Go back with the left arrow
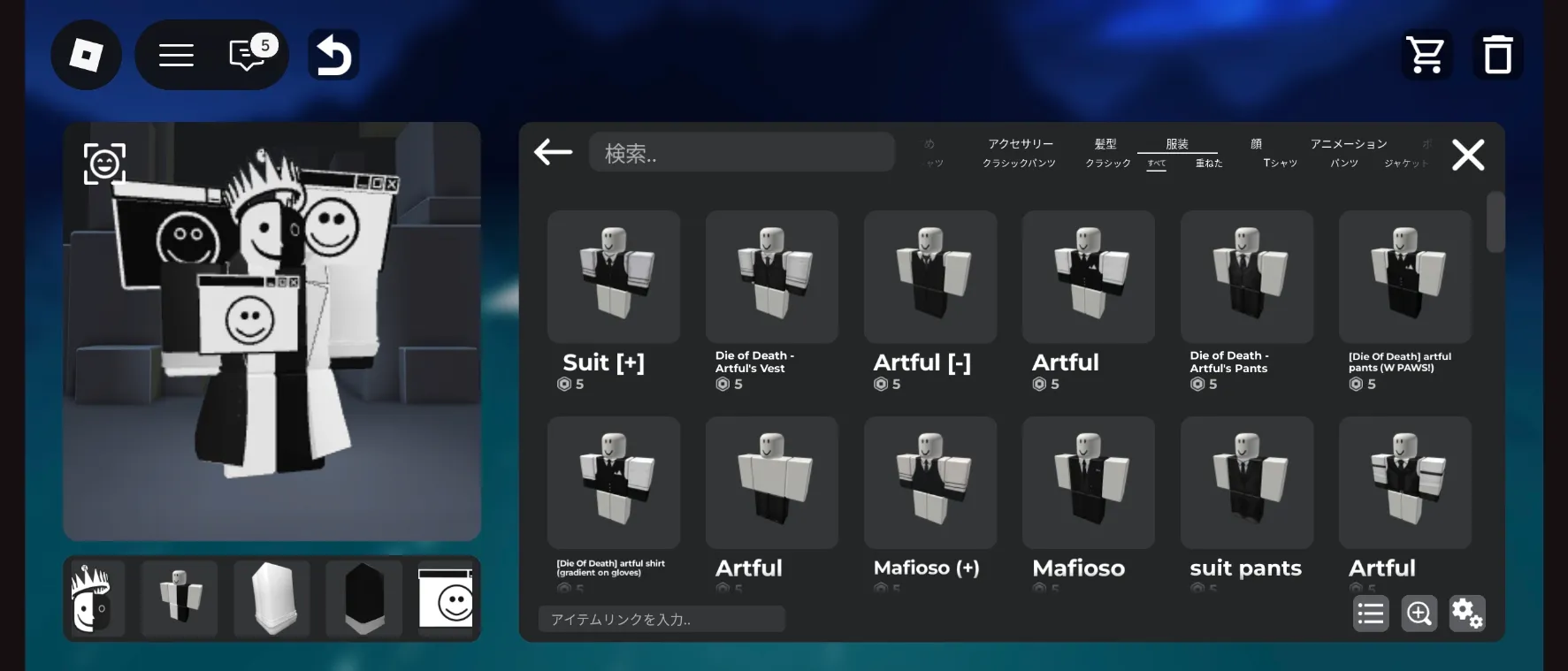 pos(554,152)
